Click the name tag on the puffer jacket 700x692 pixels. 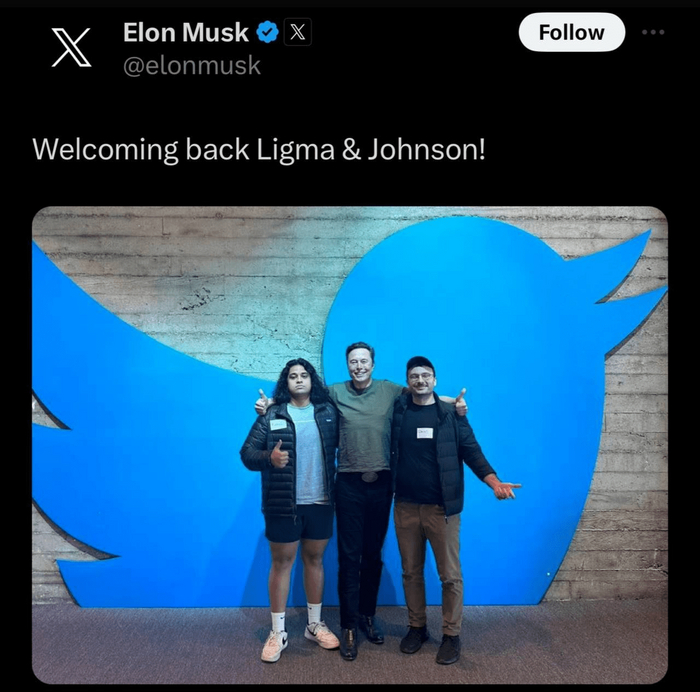click(x=278, y=425)
